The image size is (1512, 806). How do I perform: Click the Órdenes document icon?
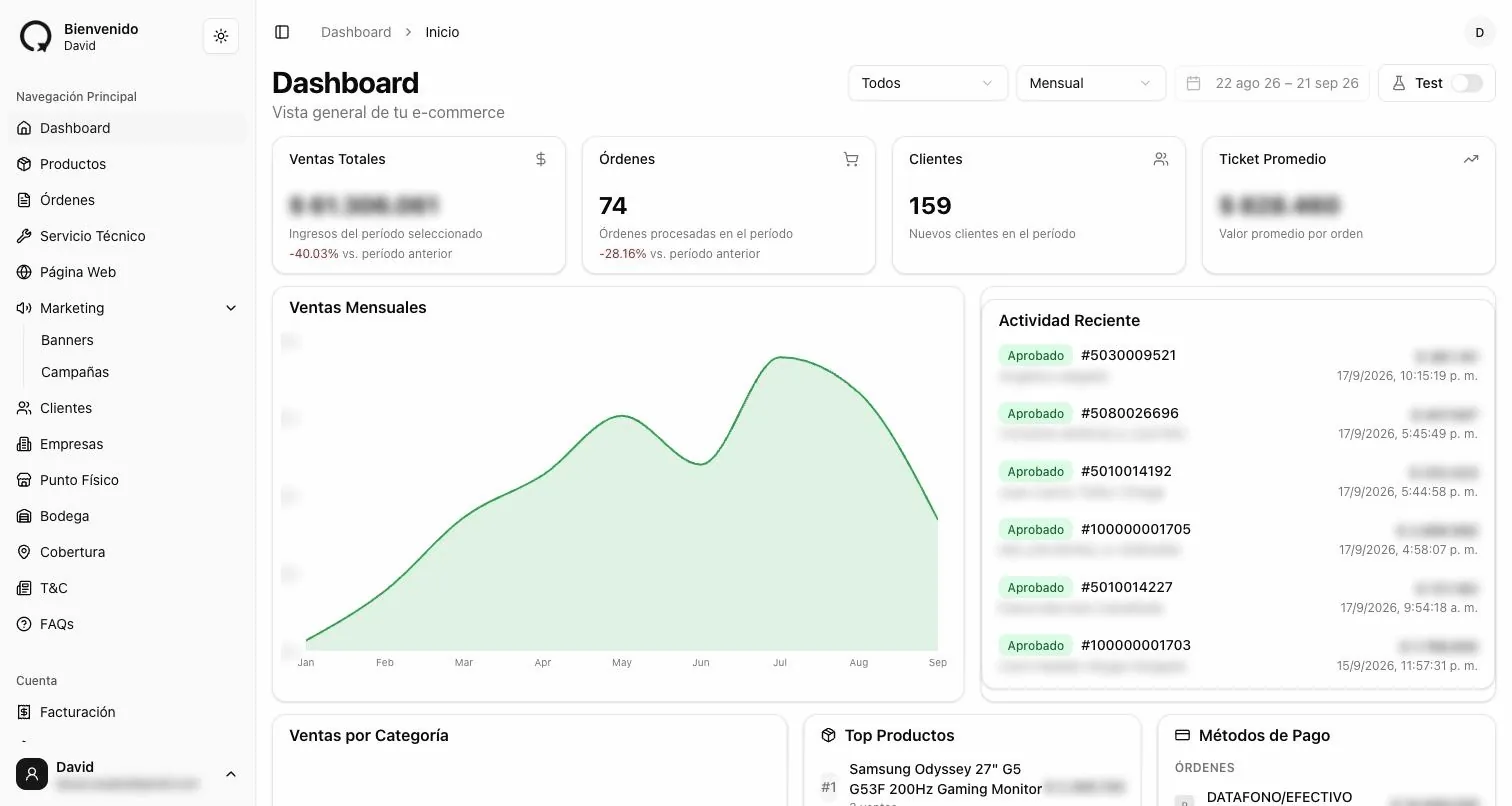[24, 200]
